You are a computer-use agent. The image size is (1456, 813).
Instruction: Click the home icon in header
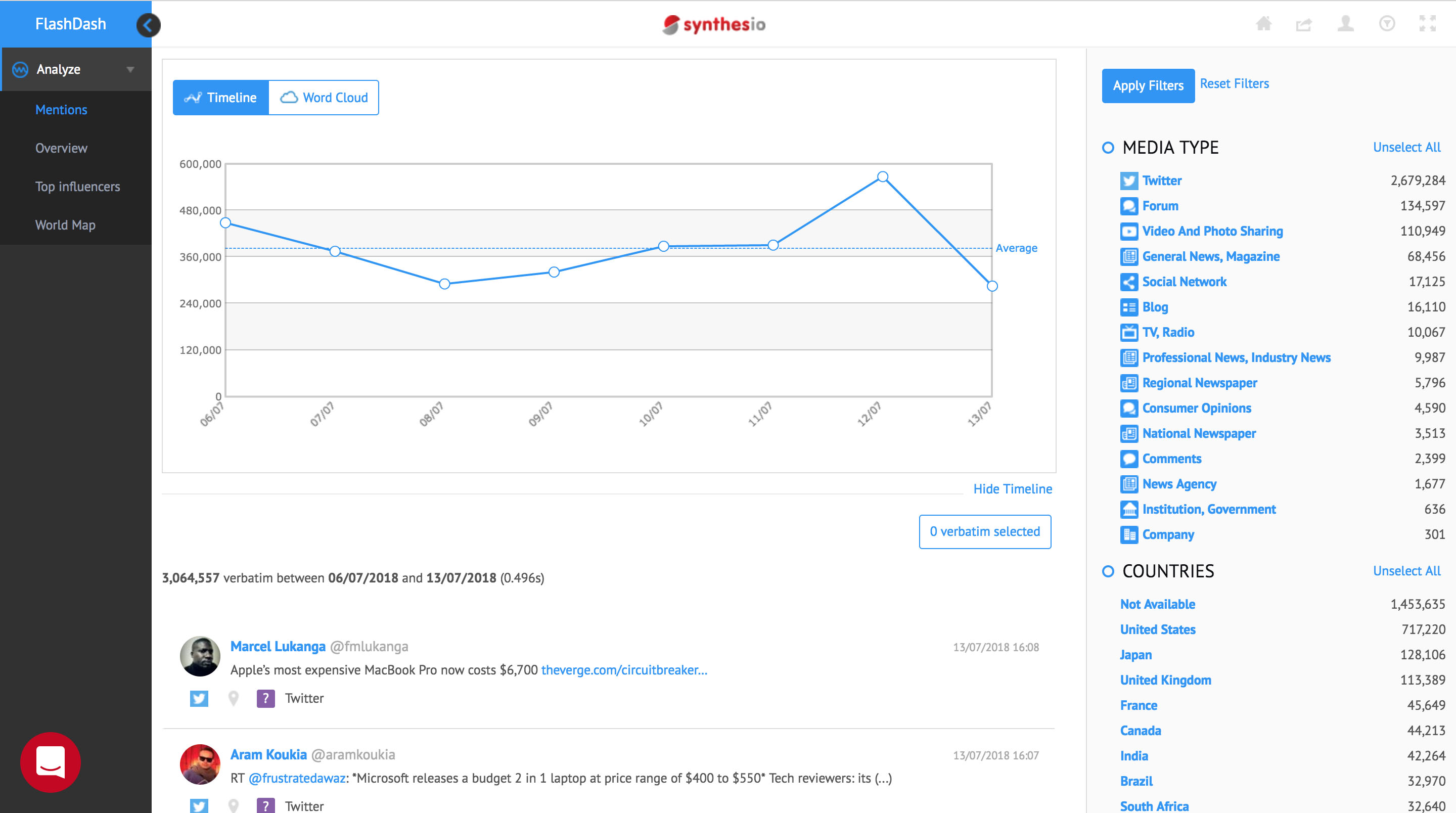click(1263, 24)
